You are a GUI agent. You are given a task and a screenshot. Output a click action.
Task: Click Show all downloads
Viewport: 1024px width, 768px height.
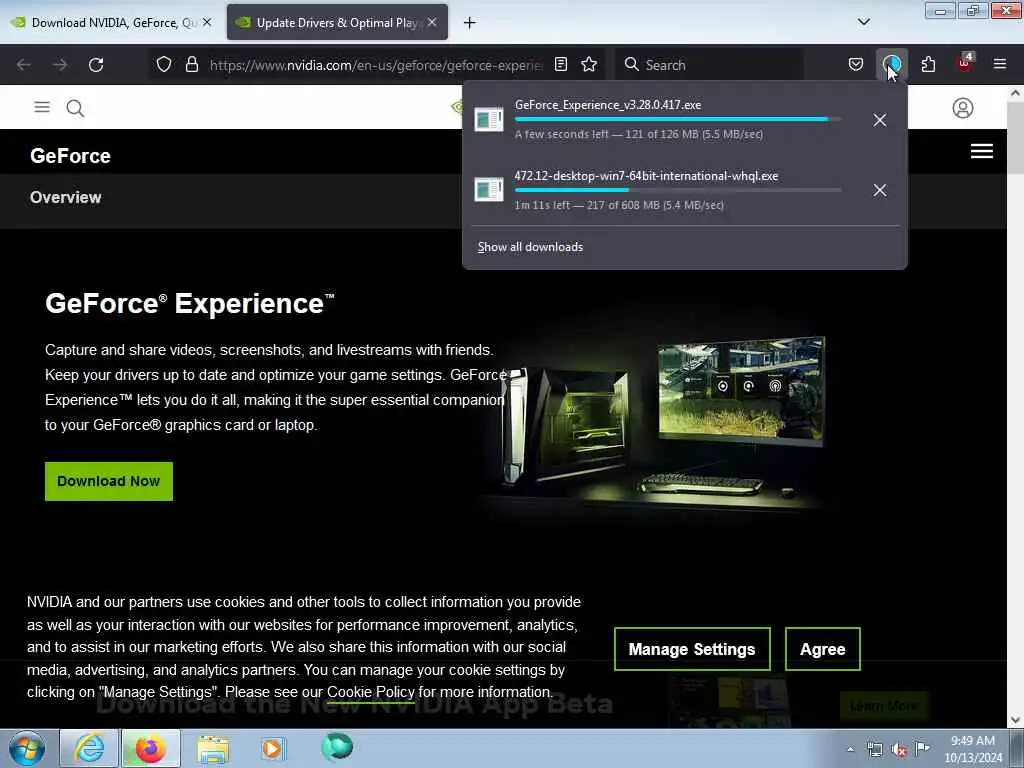pos(530,247)
